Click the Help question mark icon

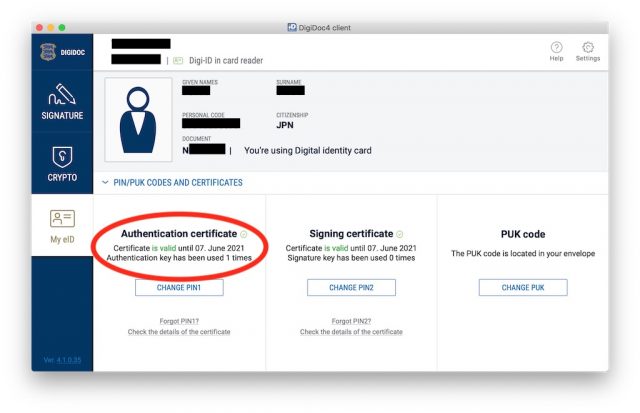click(556, 47)
